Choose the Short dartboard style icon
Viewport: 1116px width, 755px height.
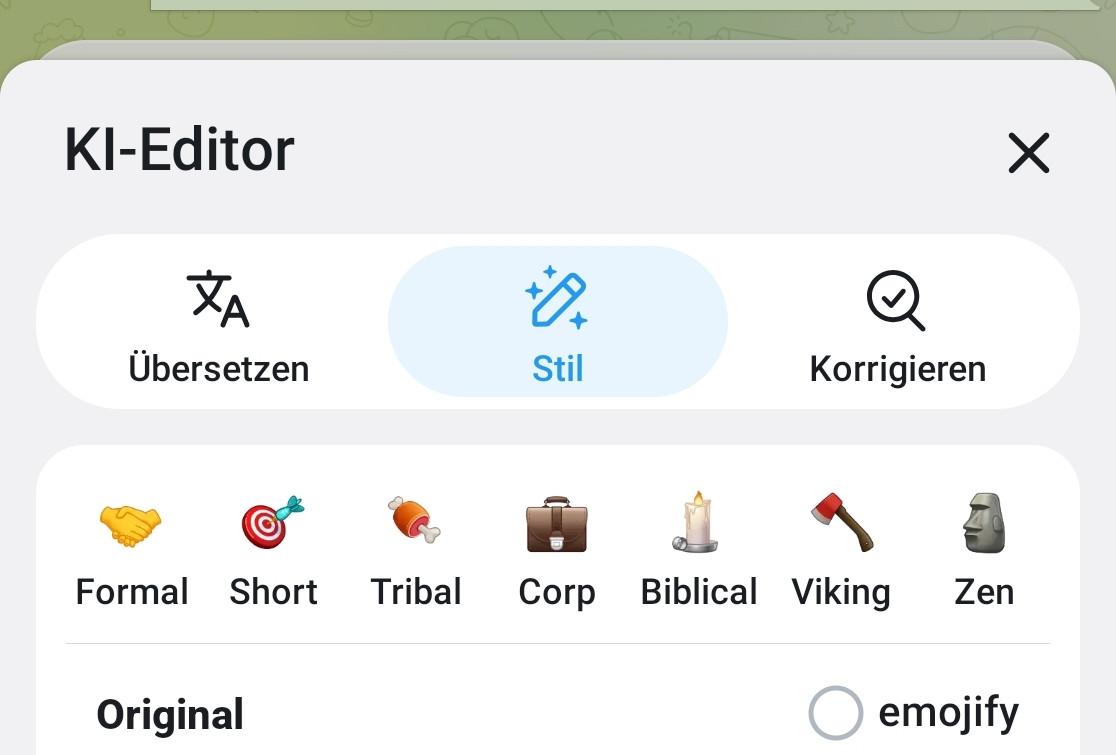pos(272,523)
